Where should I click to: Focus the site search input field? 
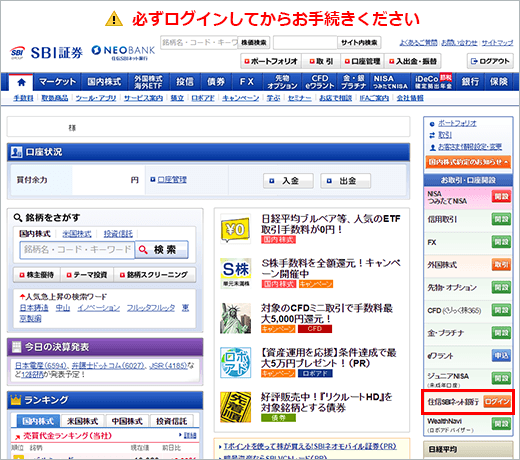click(x=305, y=43)
